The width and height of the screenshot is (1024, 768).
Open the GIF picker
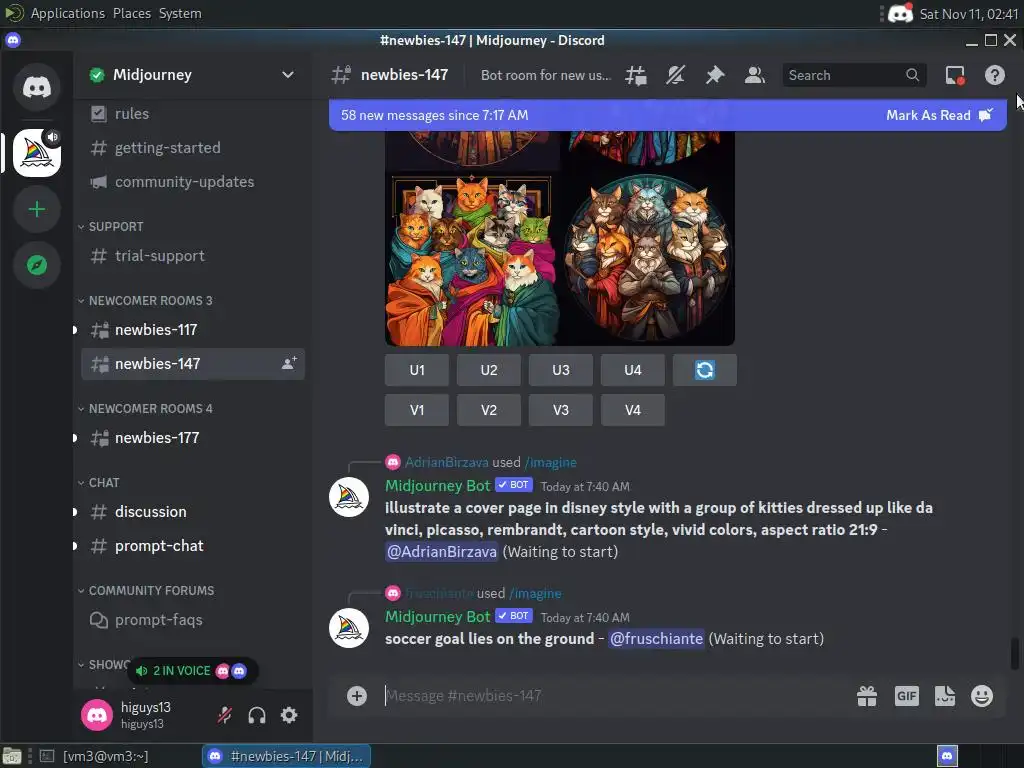pos(906,696)
